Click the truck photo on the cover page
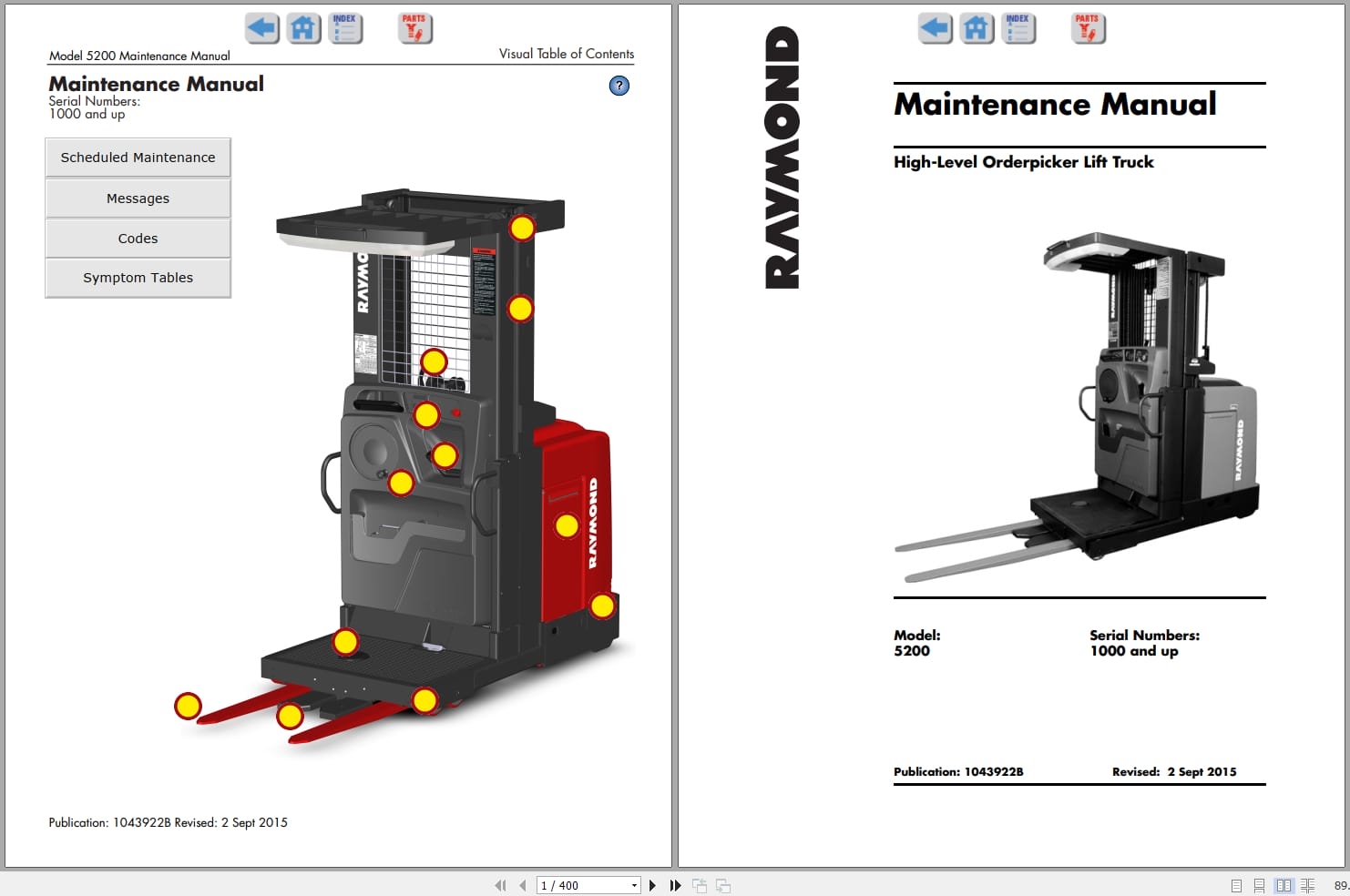Image resolution: width=1350 pixels, height=896 pixels. [x=1077, y=407]
